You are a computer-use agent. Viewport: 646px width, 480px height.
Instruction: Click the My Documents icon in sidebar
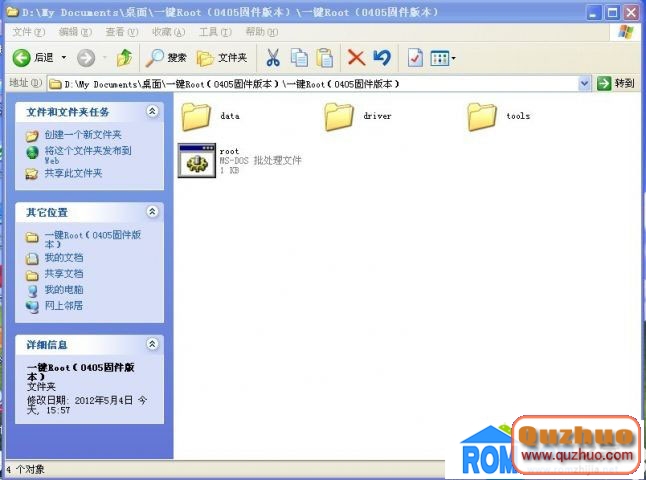coord(32,259)
